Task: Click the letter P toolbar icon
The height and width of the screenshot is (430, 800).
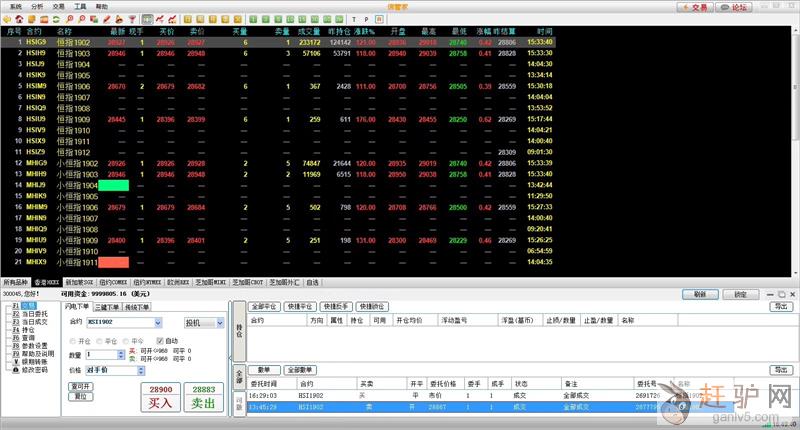Action: pos(366,18)
